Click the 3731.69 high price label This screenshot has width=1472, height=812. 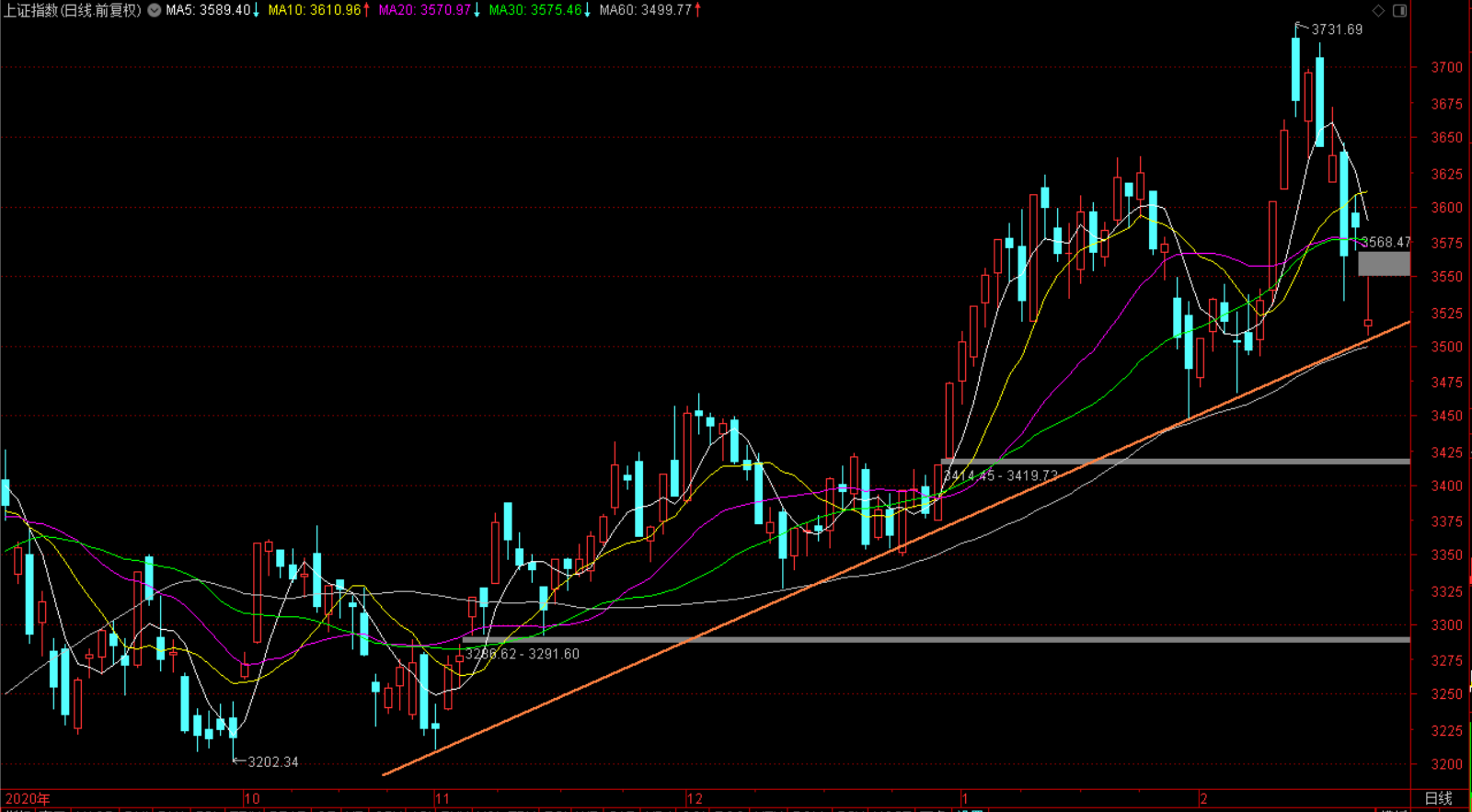[1337, 29]
